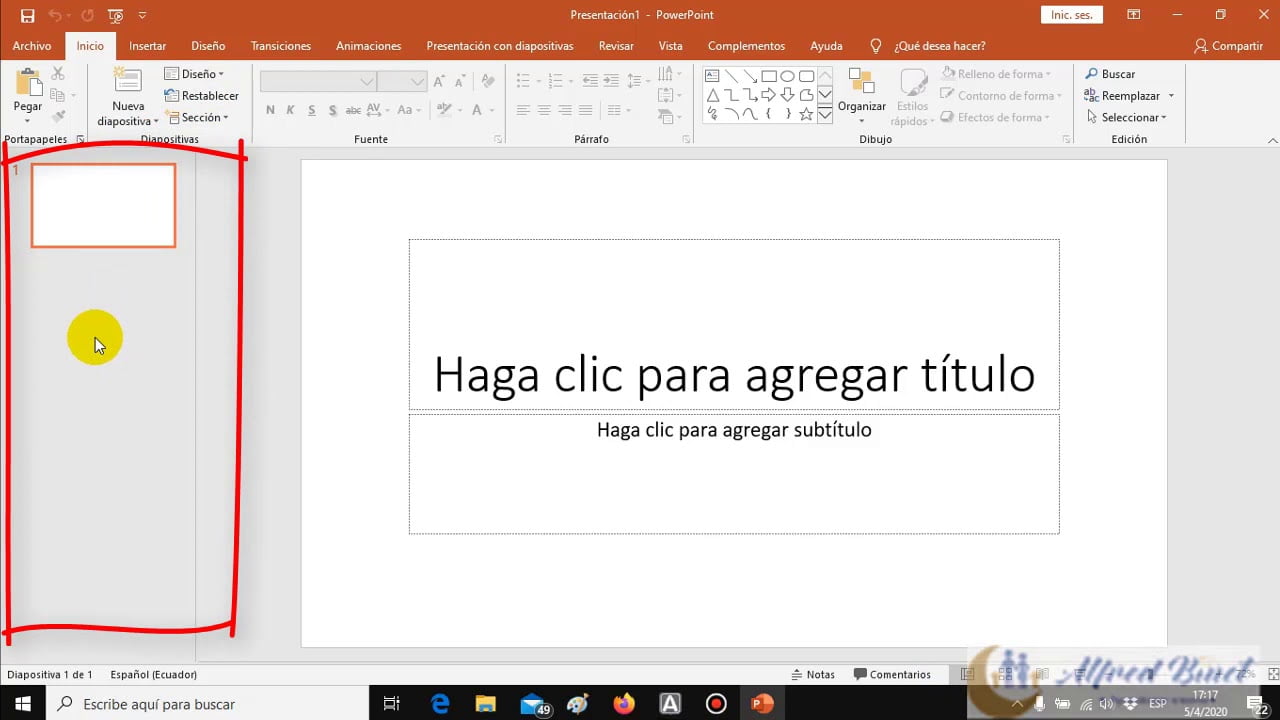Image resolution: width=1280 pixels, height=720 pixels.
Task: Expand the Diseño layout dropdown
Action: (x=195, y=74)
